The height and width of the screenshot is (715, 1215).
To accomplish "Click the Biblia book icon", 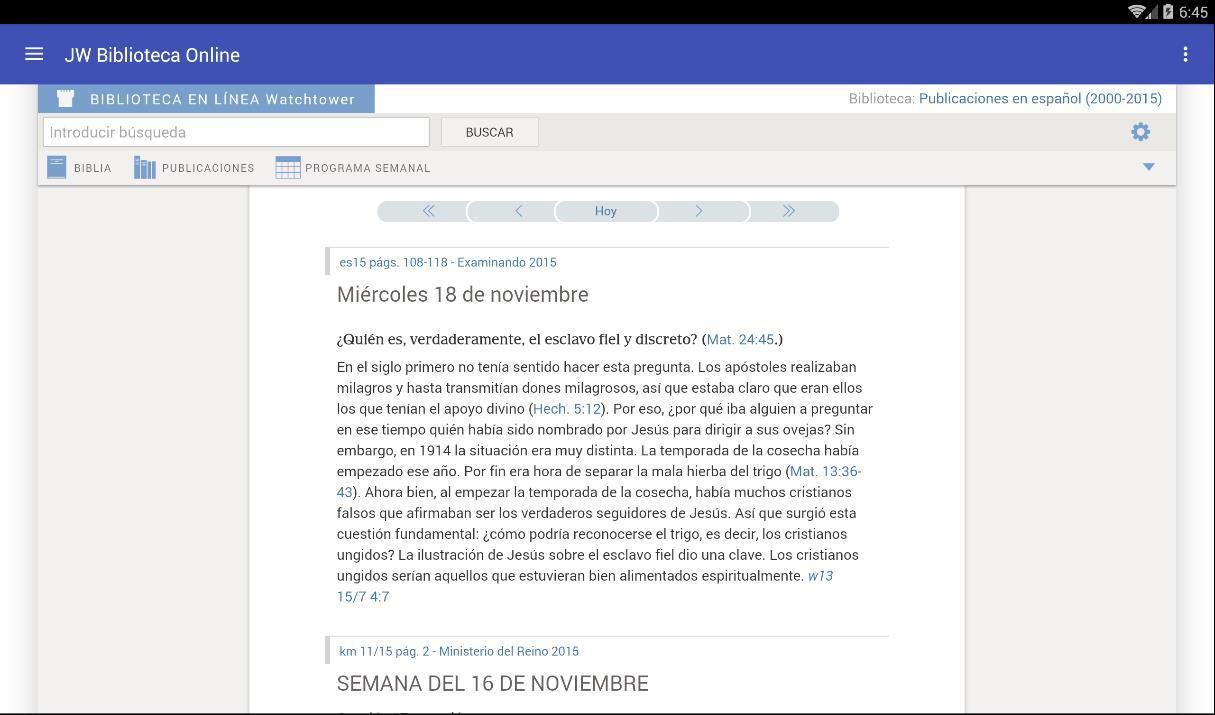I will [57, 167].
